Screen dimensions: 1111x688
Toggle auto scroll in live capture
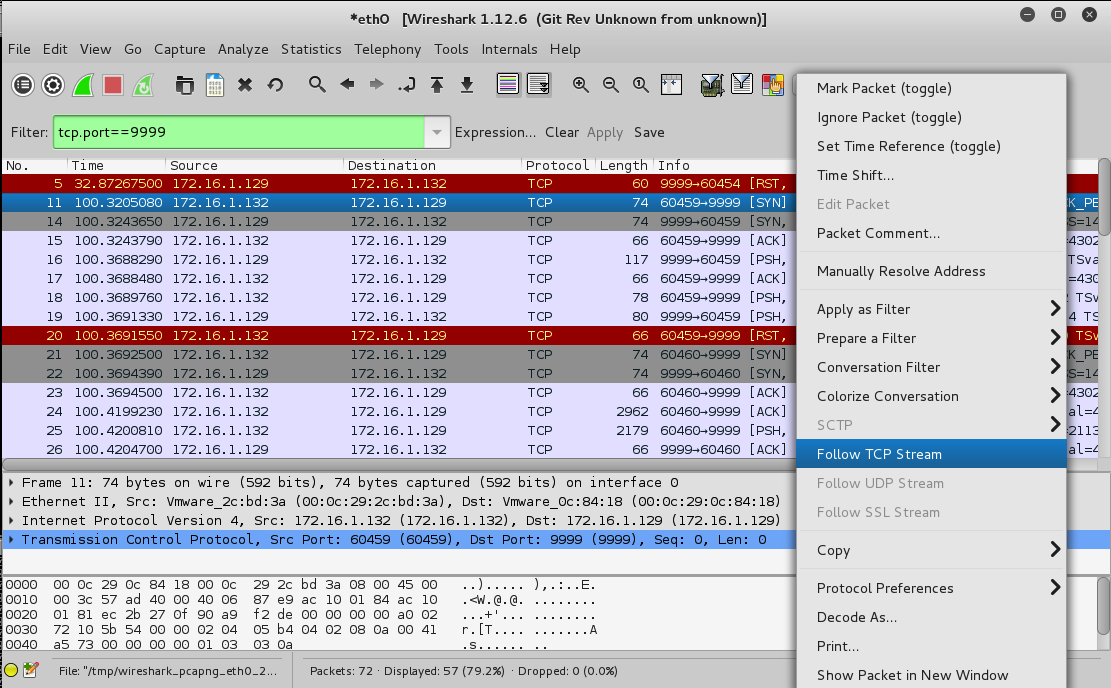tap(538, 85)
